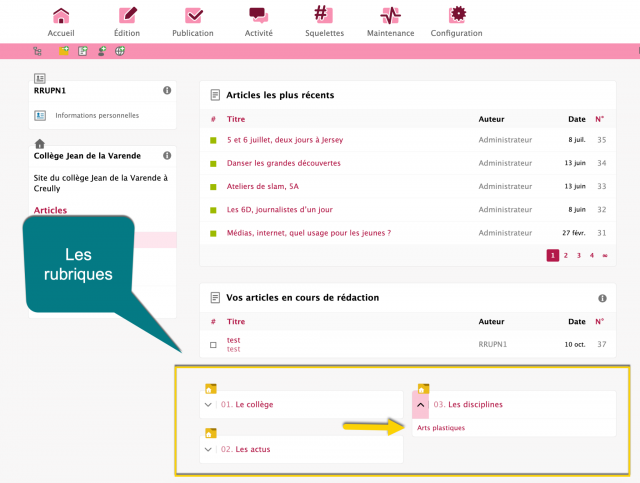Open the Maintenance menu
Screen dimensions: 640x483
(390, 22)
